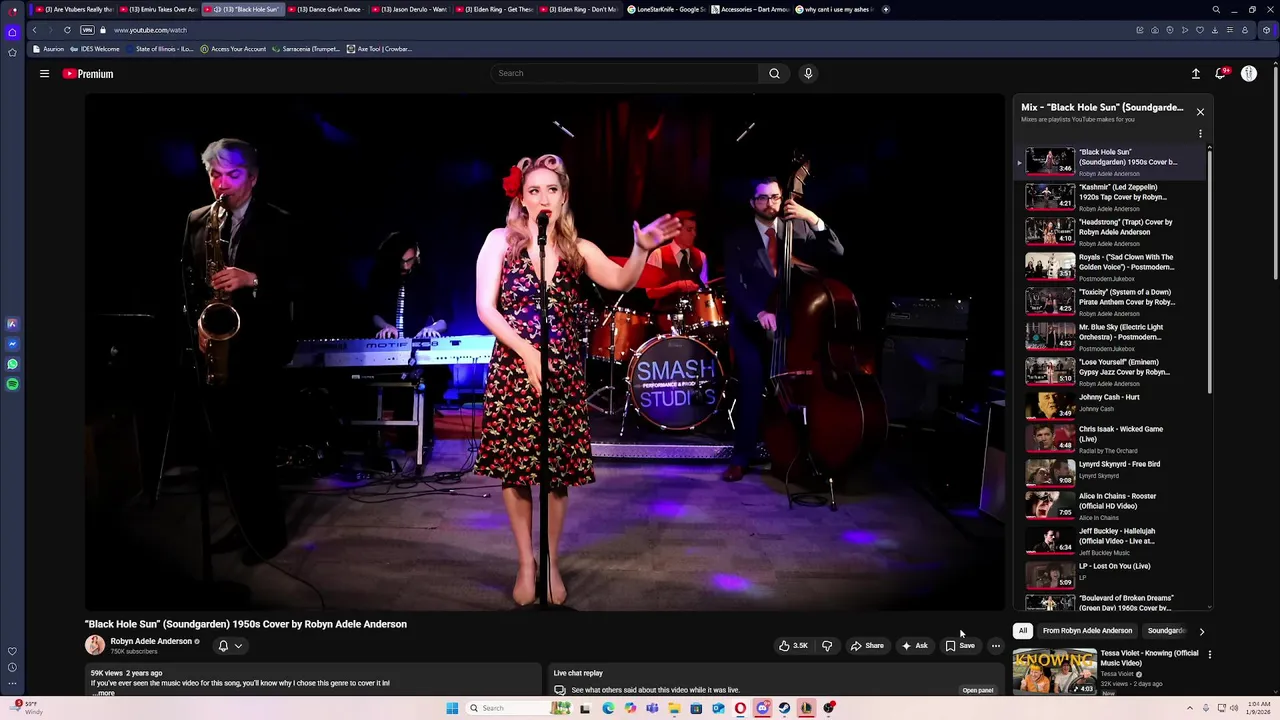Screen dimensions: 1280x720
Task: Open the account avatar menu
Action: (1249, 74)
